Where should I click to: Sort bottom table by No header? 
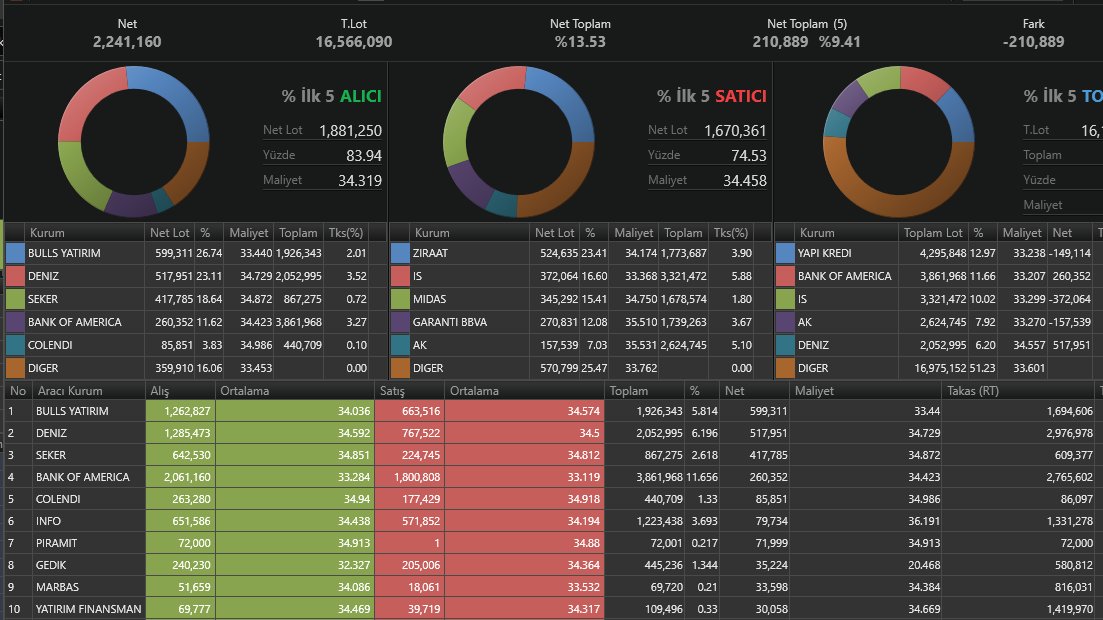(x=18, y=391)
